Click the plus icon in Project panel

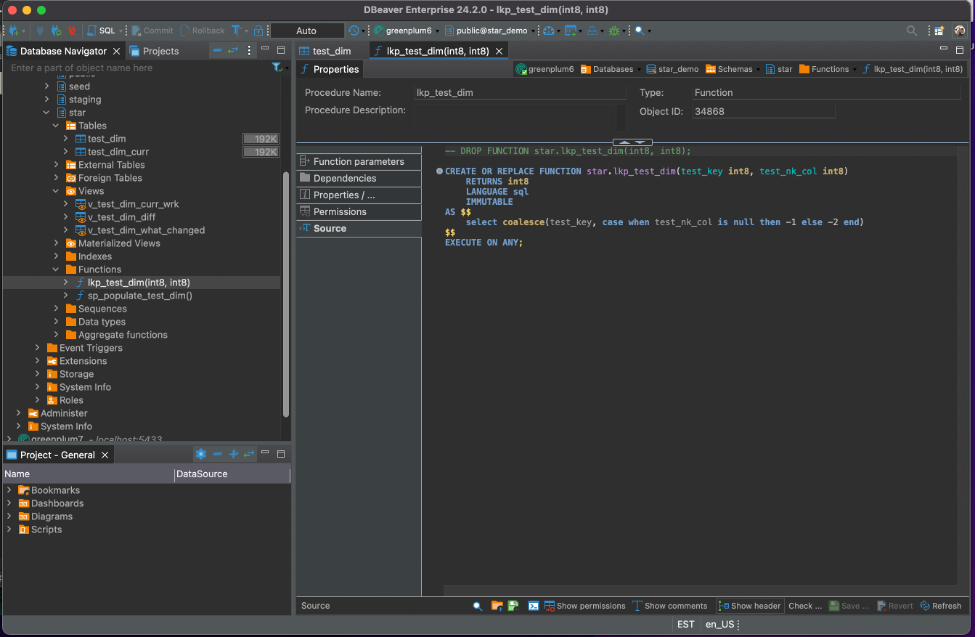pos(233,454)
